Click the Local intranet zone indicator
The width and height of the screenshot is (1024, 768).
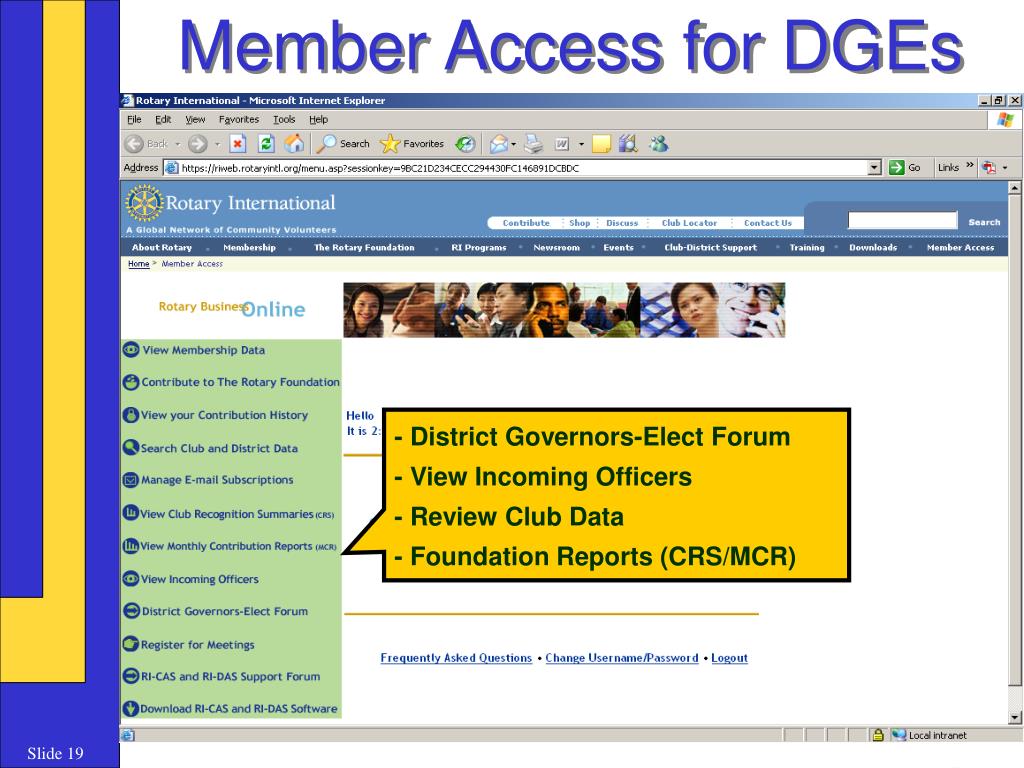coord(929,735)
